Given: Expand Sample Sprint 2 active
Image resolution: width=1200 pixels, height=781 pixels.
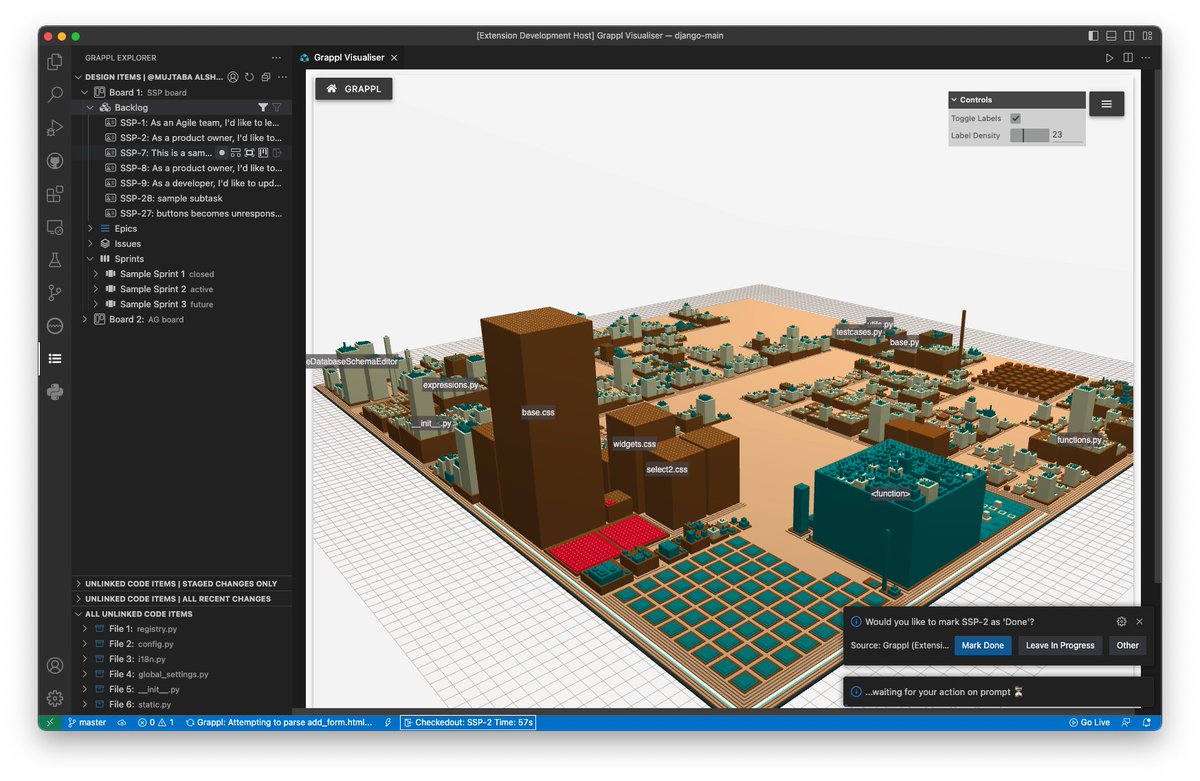Looking at the screenshot, I should point(96,289).
